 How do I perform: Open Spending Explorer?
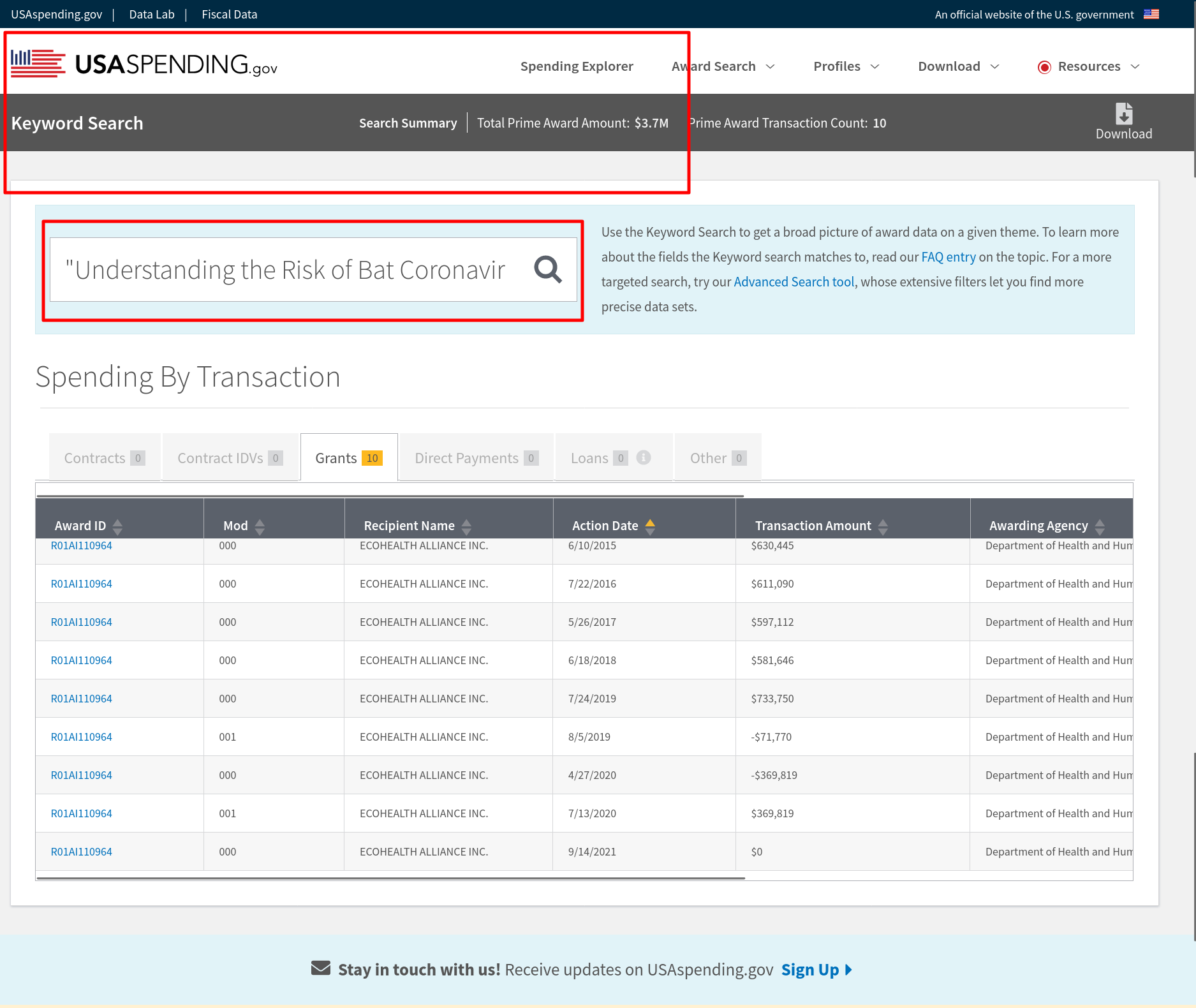pos(577,66)
